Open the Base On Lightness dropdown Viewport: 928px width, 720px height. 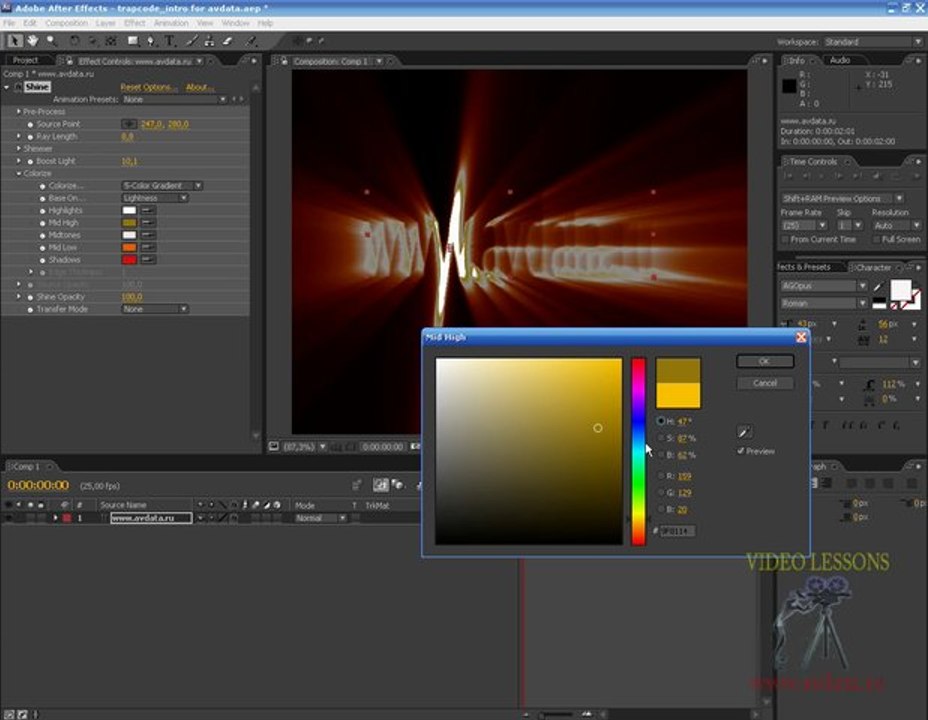click(155, 198)
